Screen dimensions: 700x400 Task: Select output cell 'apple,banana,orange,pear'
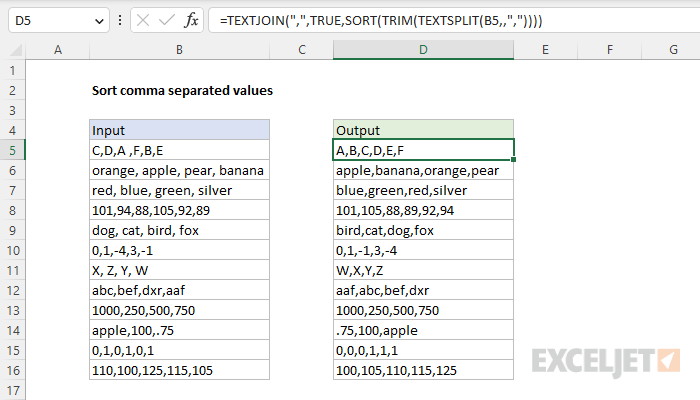tap(423, 170)
